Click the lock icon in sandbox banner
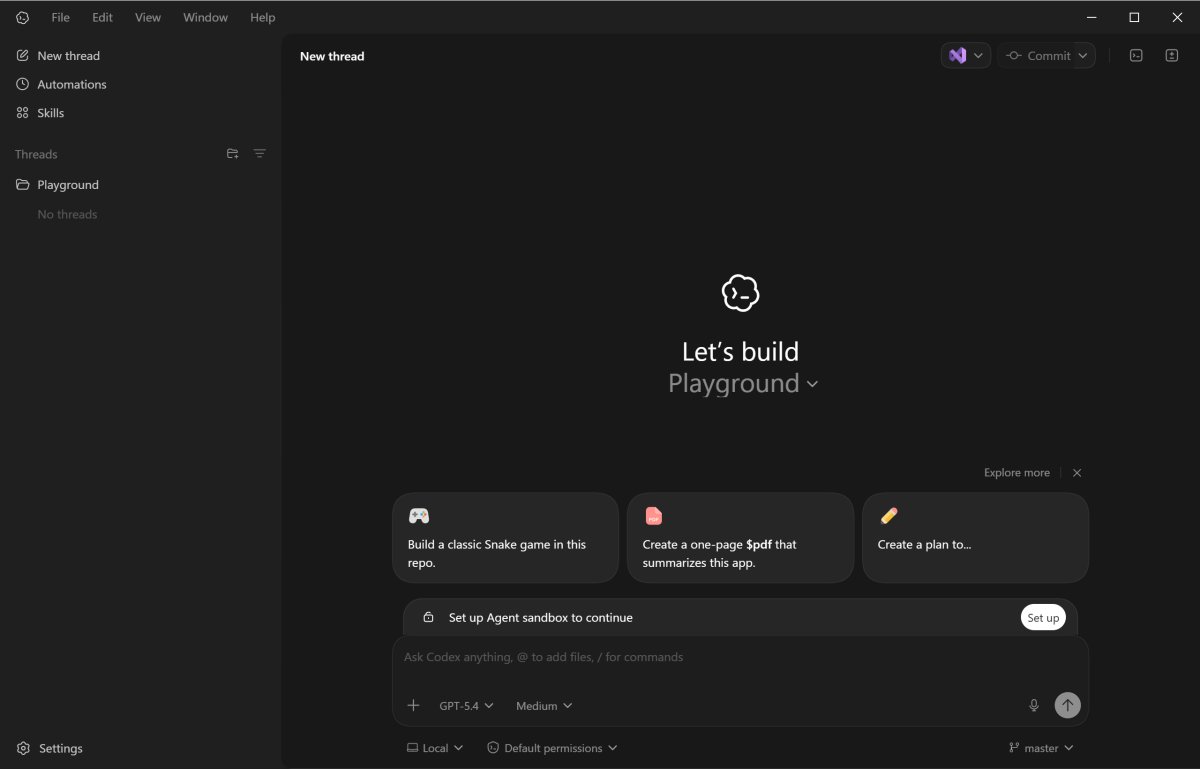This screenshot has width=1200, height=769. click(428, 618)
